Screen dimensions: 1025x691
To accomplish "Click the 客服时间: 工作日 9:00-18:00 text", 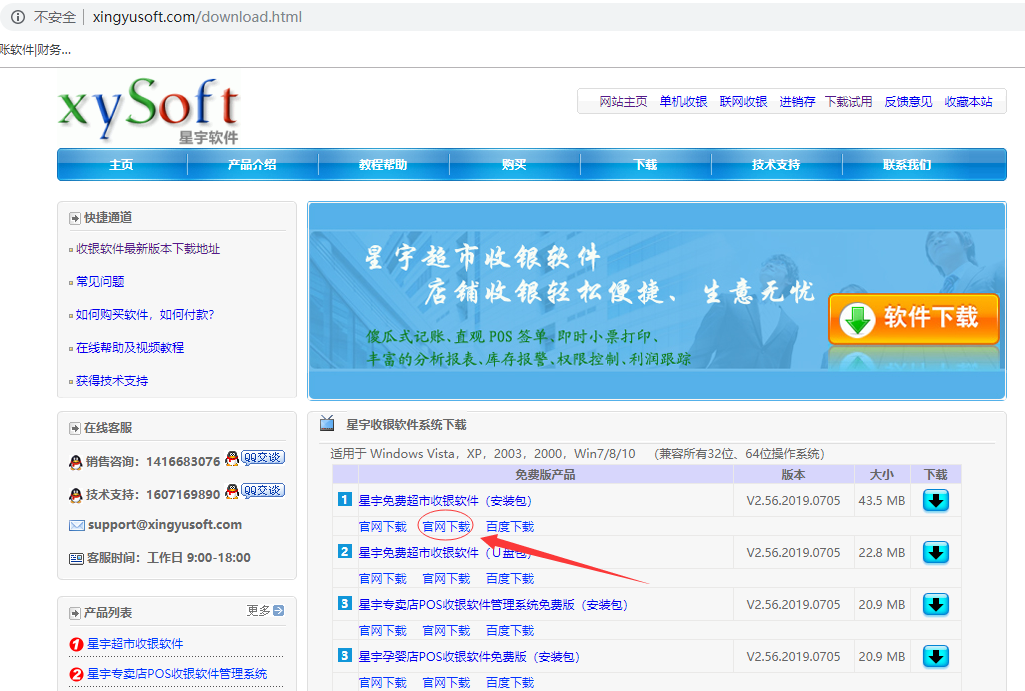I will click(x=169, y=558).
